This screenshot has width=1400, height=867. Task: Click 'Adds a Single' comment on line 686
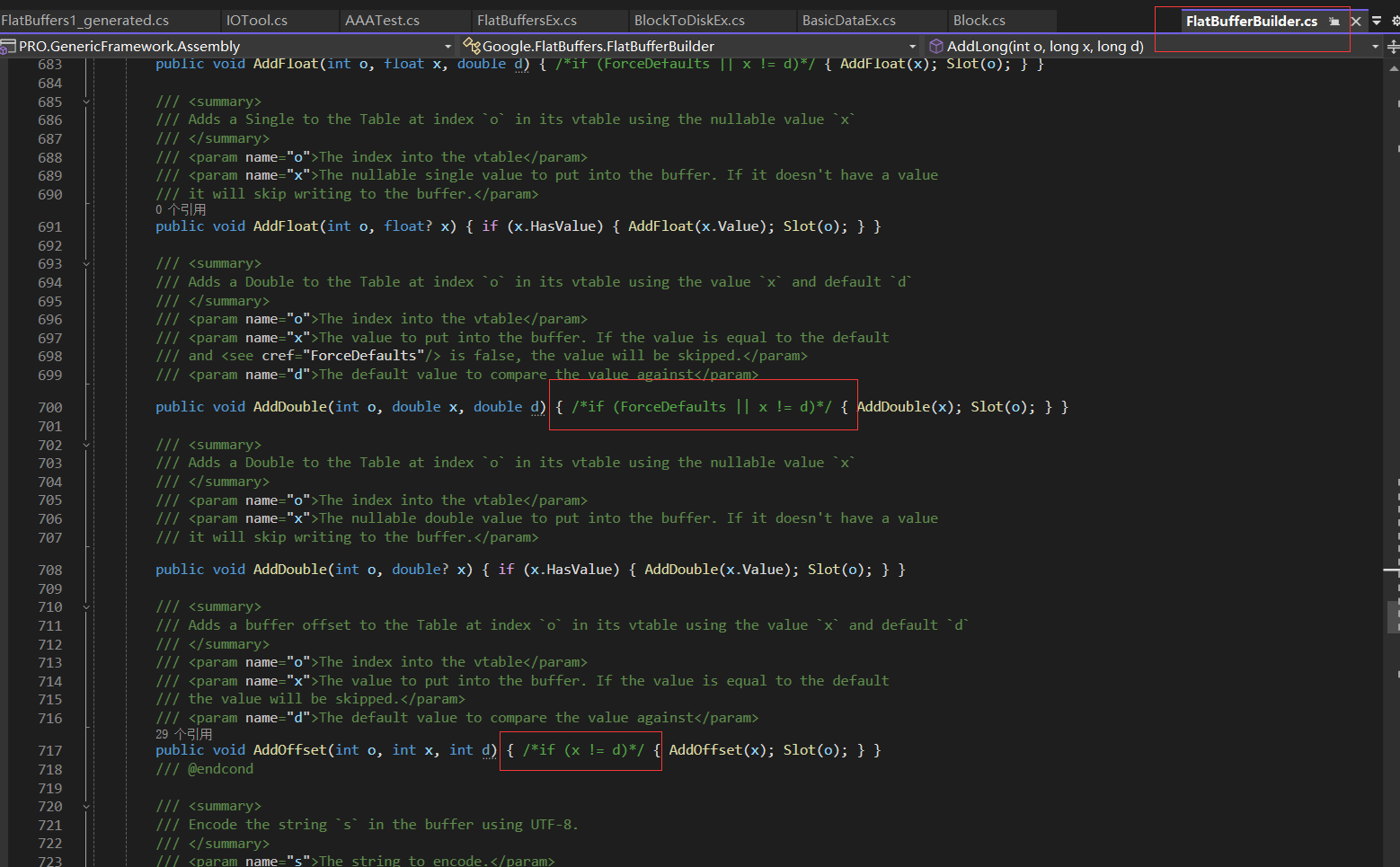(241, 119)
